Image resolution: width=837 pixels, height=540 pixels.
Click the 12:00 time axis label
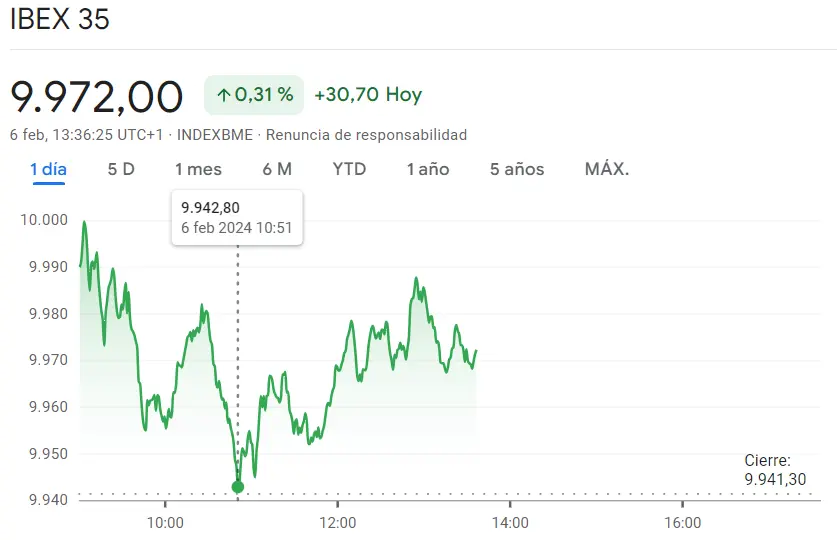338,522
